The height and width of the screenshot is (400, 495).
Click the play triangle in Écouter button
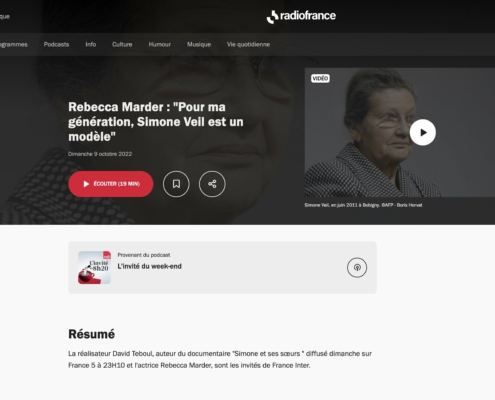[x=86, y=184]
